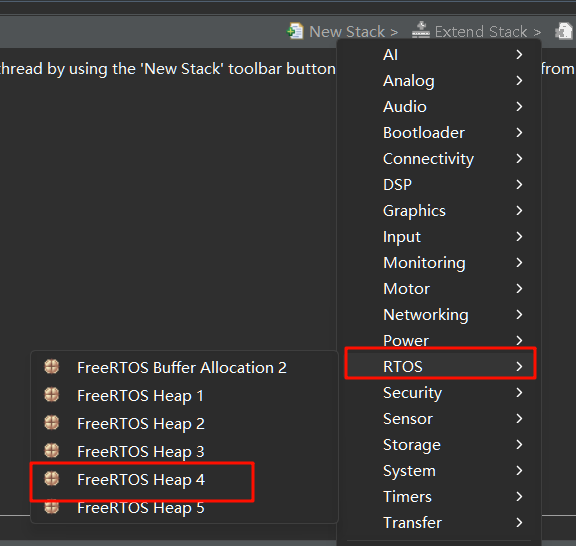576x546 pixels.
Task: Click the FreeRTOS Heap 1 icon
Action: click(51, 395)
